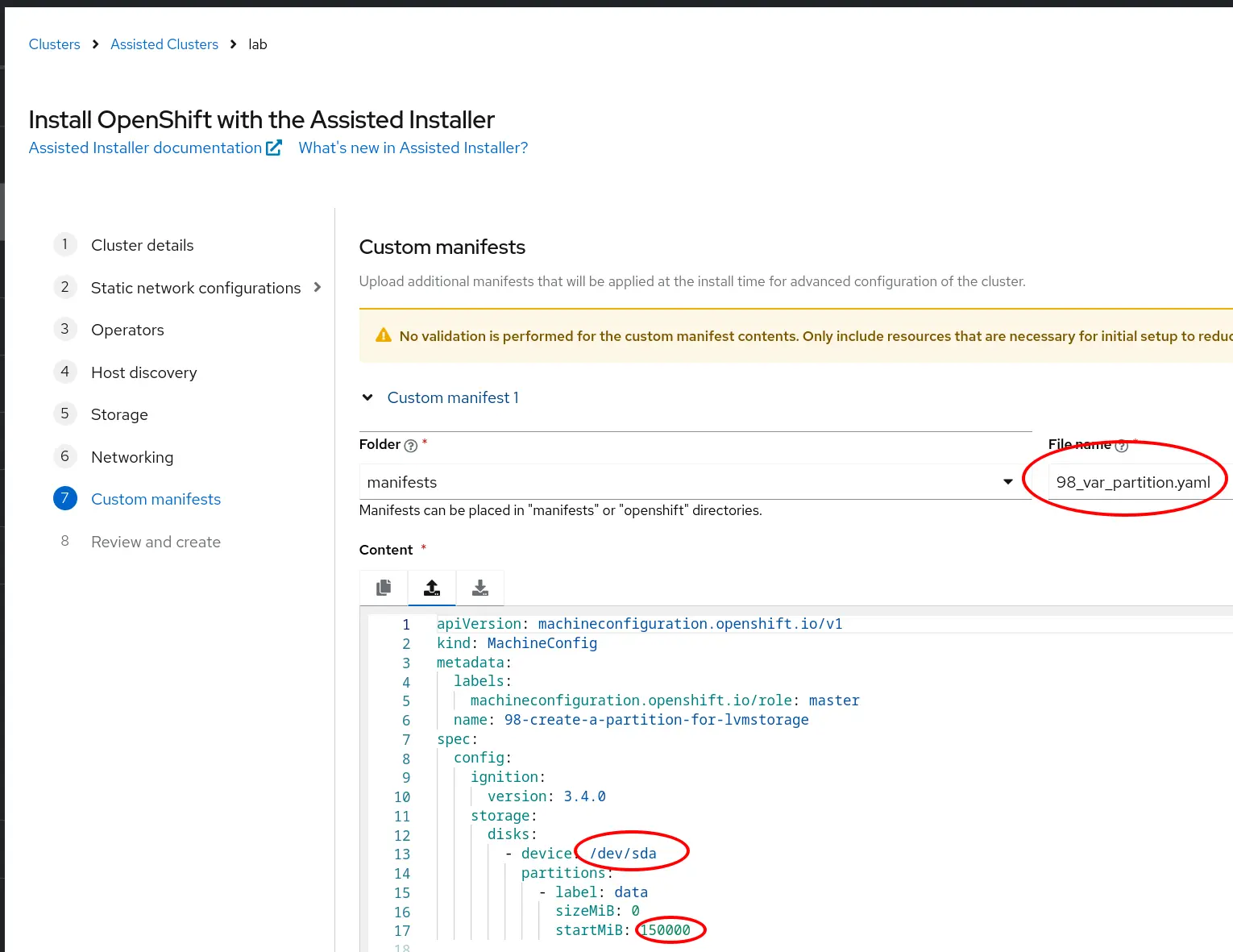
Task: Go to Static network configurations step
Action: (x=196, y=288)
